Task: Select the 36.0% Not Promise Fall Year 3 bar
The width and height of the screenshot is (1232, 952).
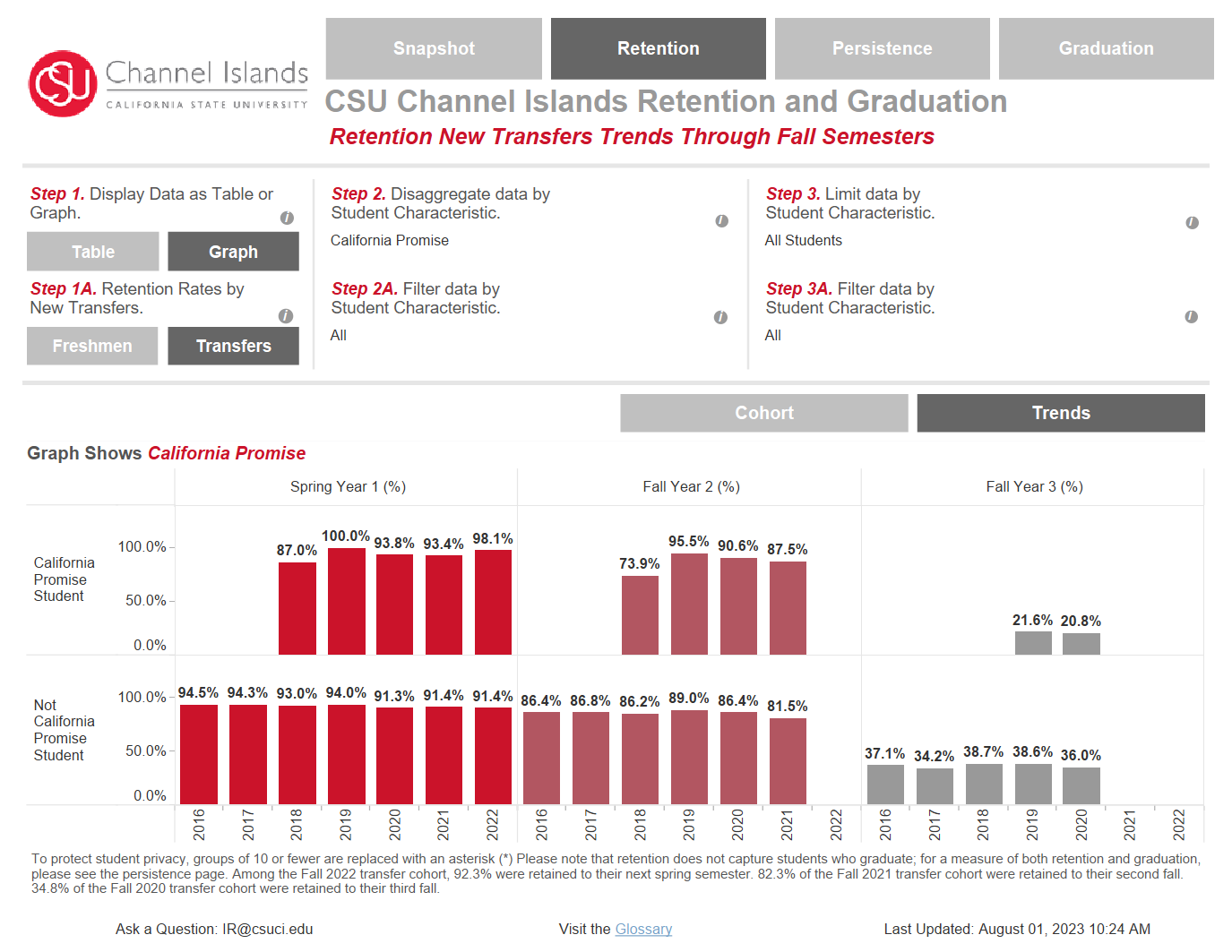Action: click(x=1081, y=785)
